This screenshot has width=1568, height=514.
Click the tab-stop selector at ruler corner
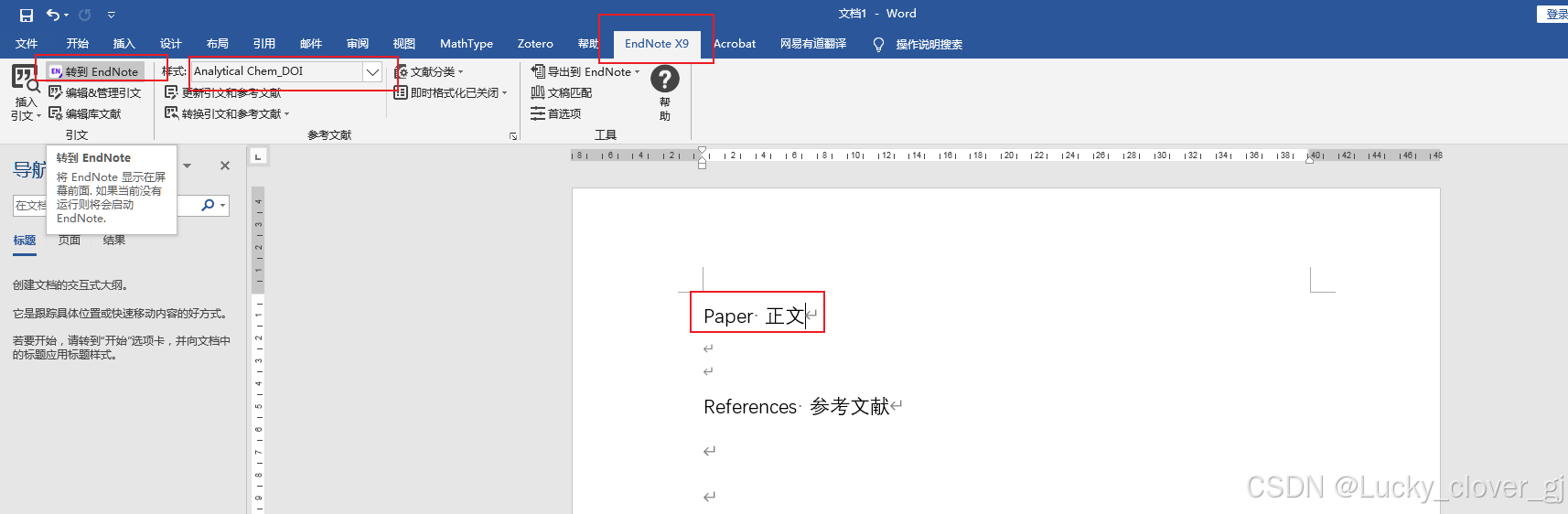(x=258, y=156)
